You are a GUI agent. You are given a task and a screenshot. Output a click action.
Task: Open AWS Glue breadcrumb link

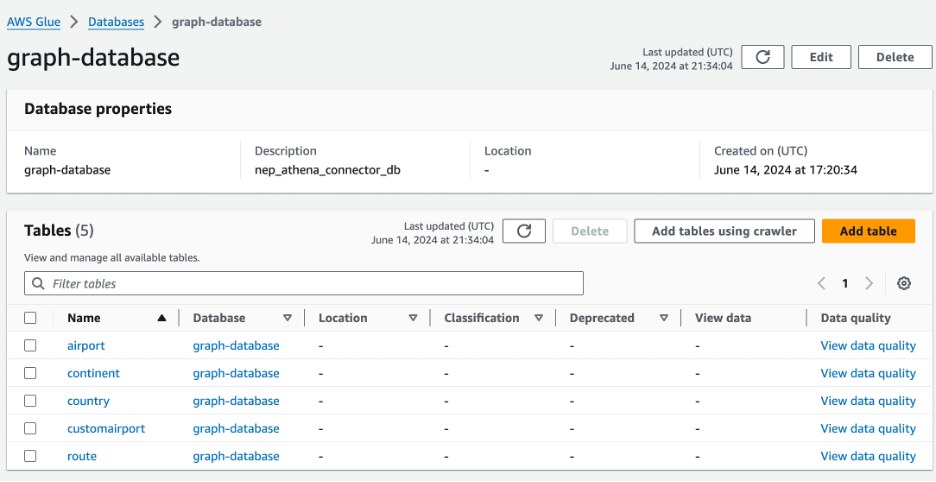coord(33,22)
